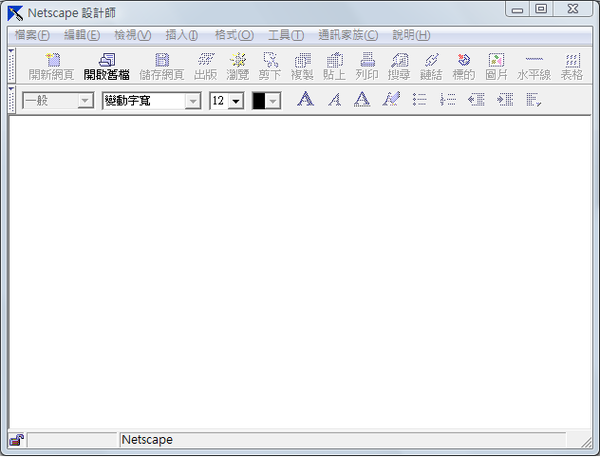
Task: Insert a bulleted list
Action: tap(419, 100)
